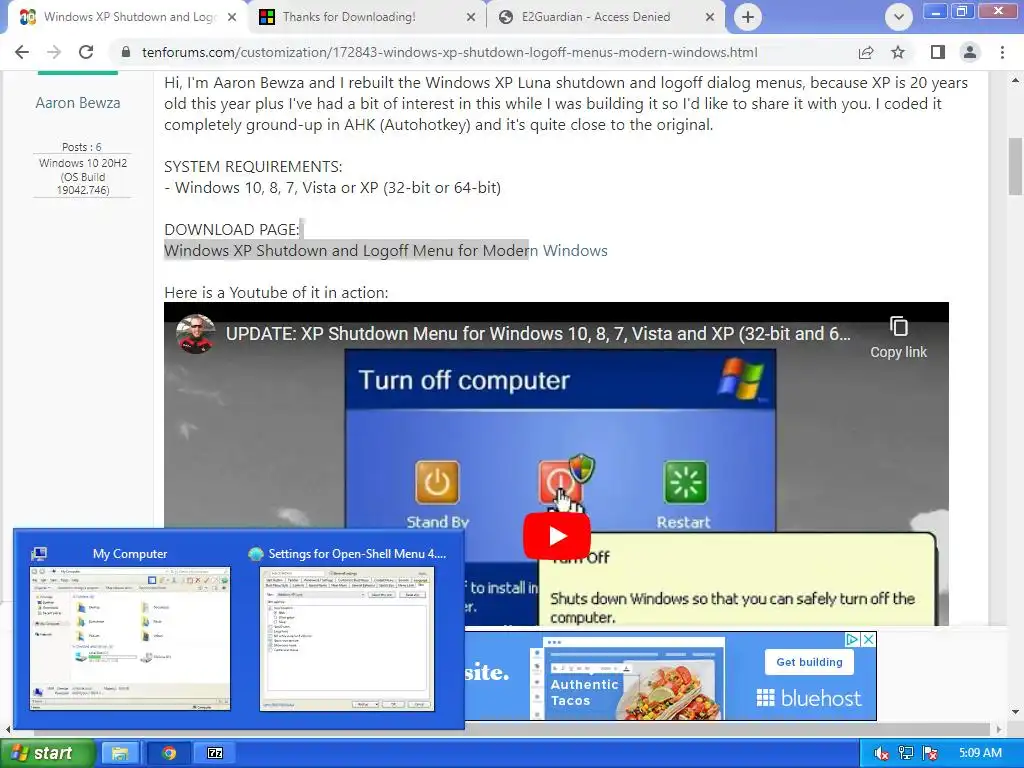
Task: Open the browser side panel
Action: [x=938, y=52]
